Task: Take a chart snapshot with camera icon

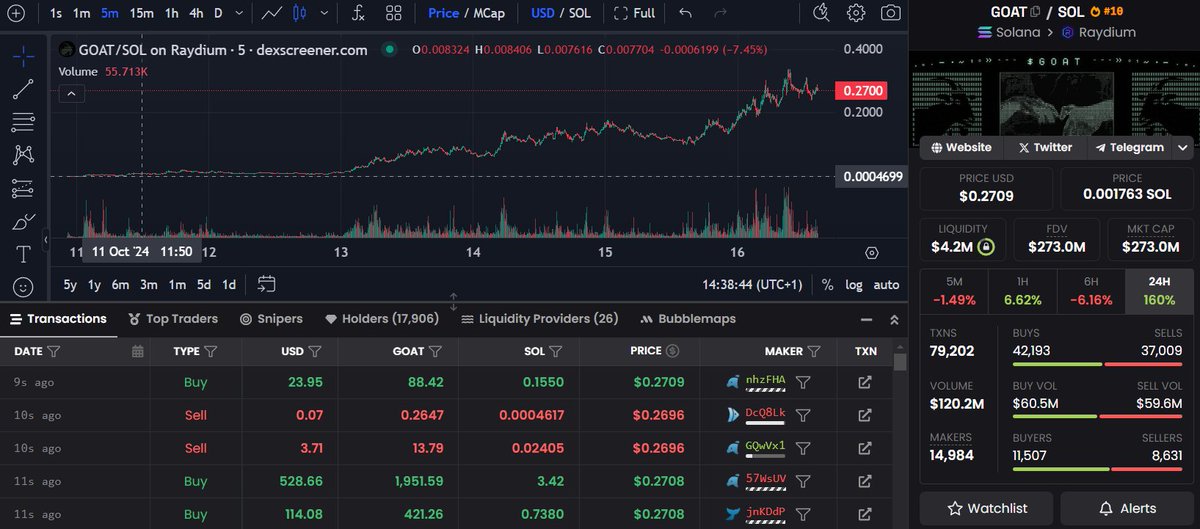Action: coord(890,13)
